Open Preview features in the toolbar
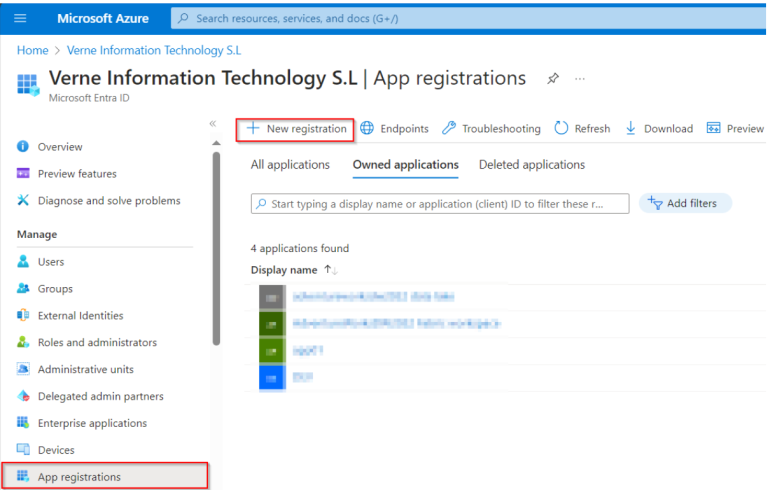Viewport: 768px width, 490px height. pyautogui.click(x=735, y=129)
